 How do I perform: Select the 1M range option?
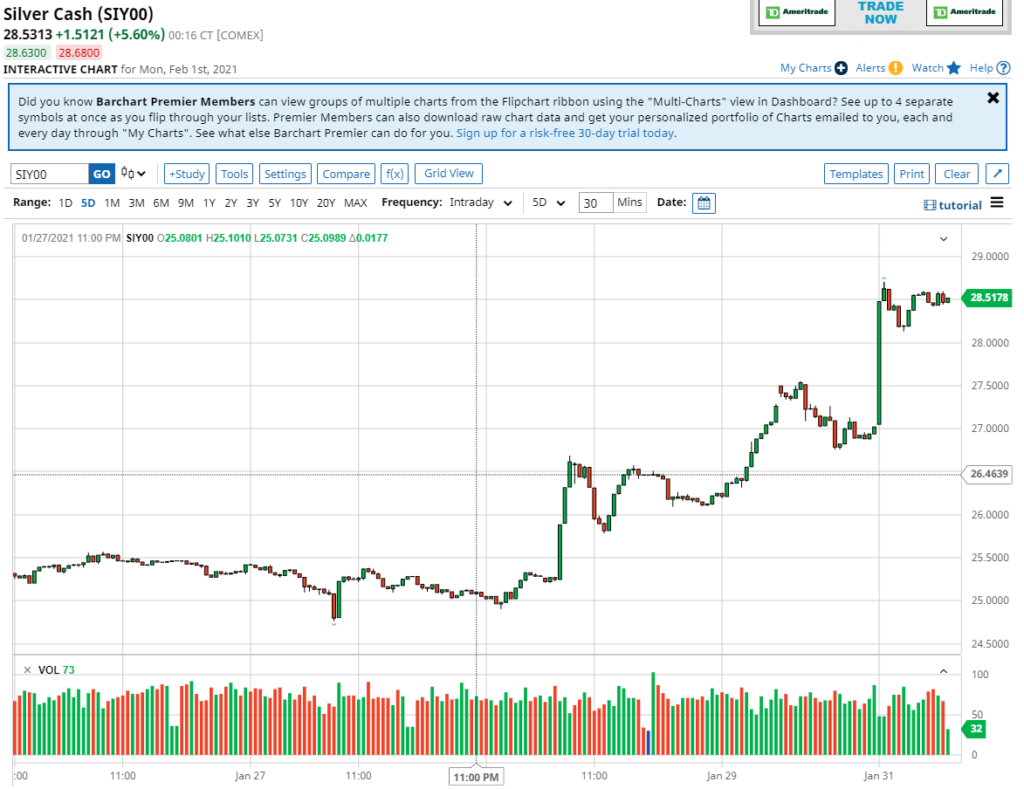(x=112, y=203)
